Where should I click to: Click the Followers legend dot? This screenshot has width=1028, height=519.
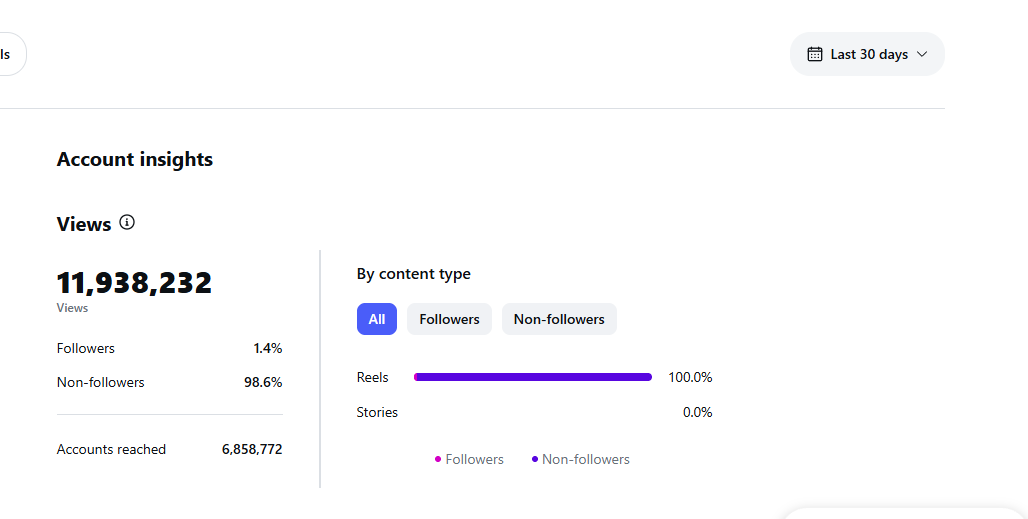438,459
